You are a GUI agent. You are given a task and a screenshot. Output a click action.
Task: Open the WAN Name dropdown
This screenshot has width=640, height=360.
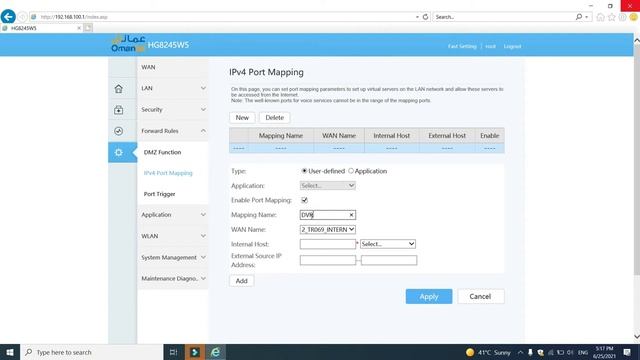tap(327, 229)
